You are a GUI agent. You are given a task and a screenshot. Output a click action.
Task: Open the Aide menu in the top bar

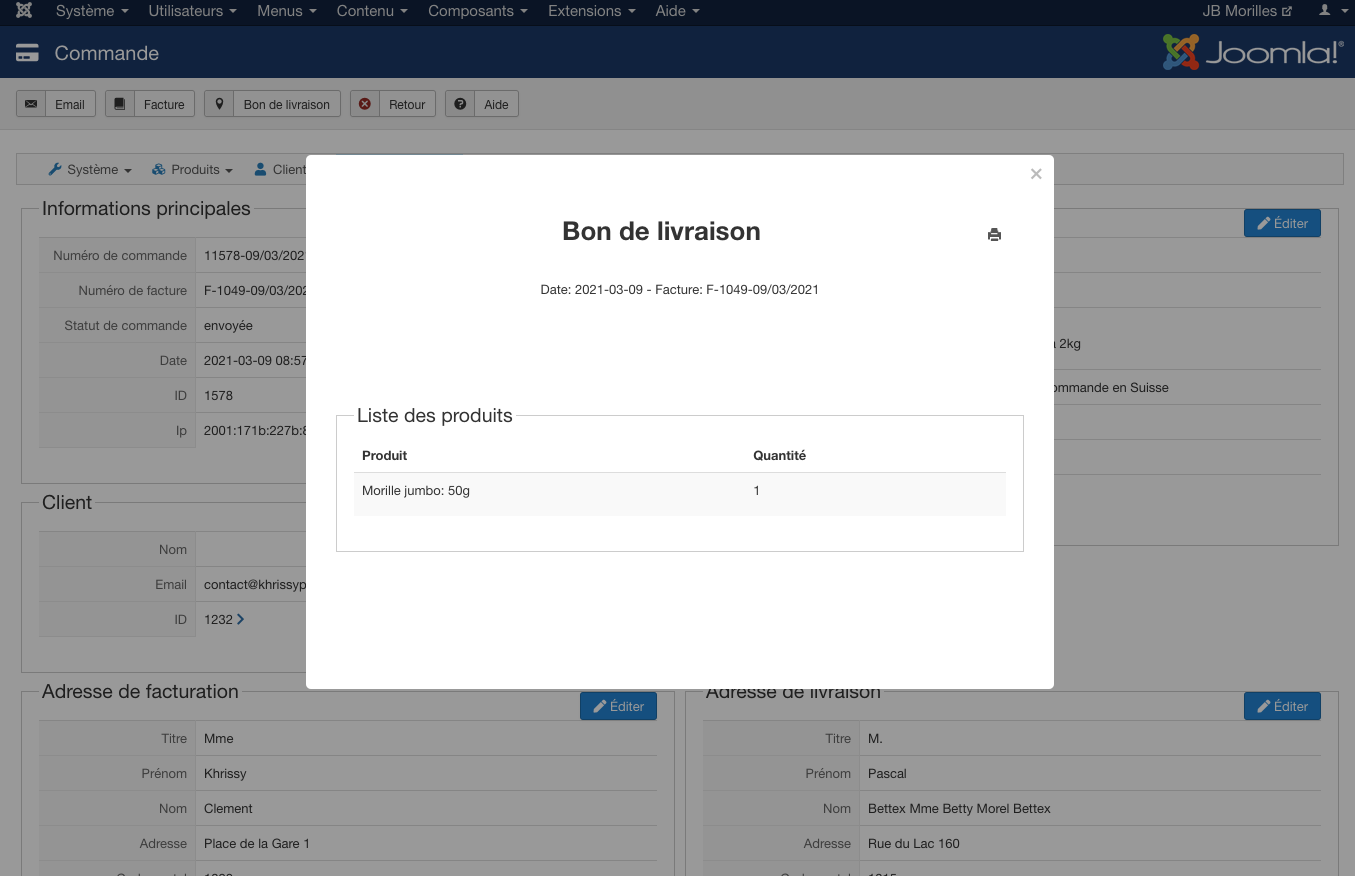pyautogui.click(x=677, y=11)
